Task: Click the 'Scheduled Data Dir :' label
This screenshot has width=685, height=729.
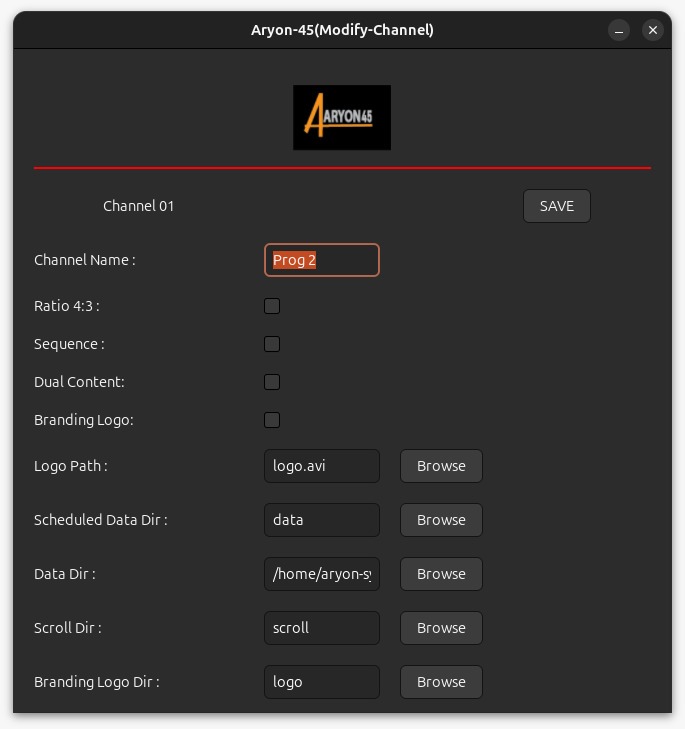Action: [x=100, y=520]
